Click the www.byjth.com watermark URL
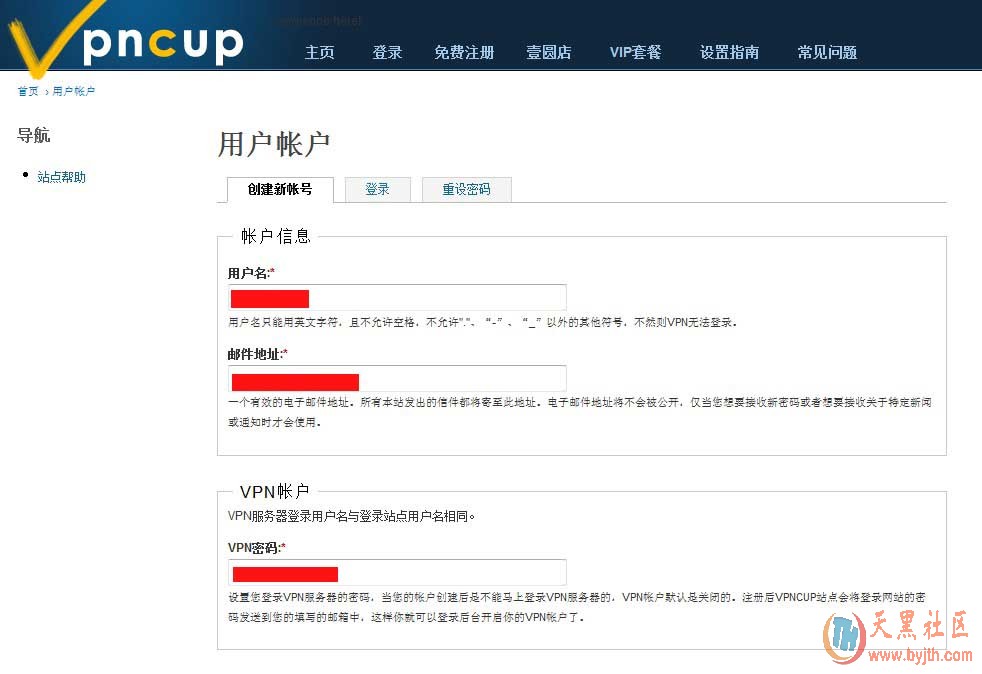The image size is (982, 674). coord(921,656)
